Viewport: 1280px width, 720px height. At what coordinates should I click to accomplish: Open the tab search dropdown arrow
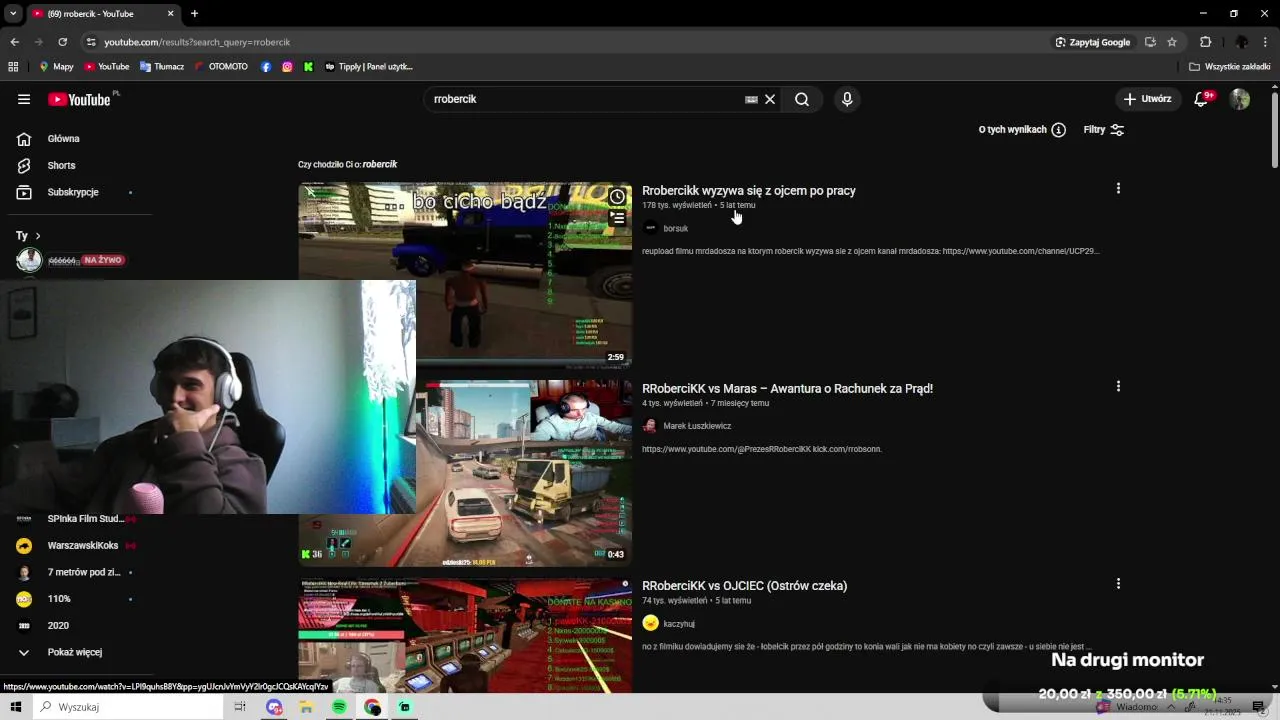coord(13,13)
